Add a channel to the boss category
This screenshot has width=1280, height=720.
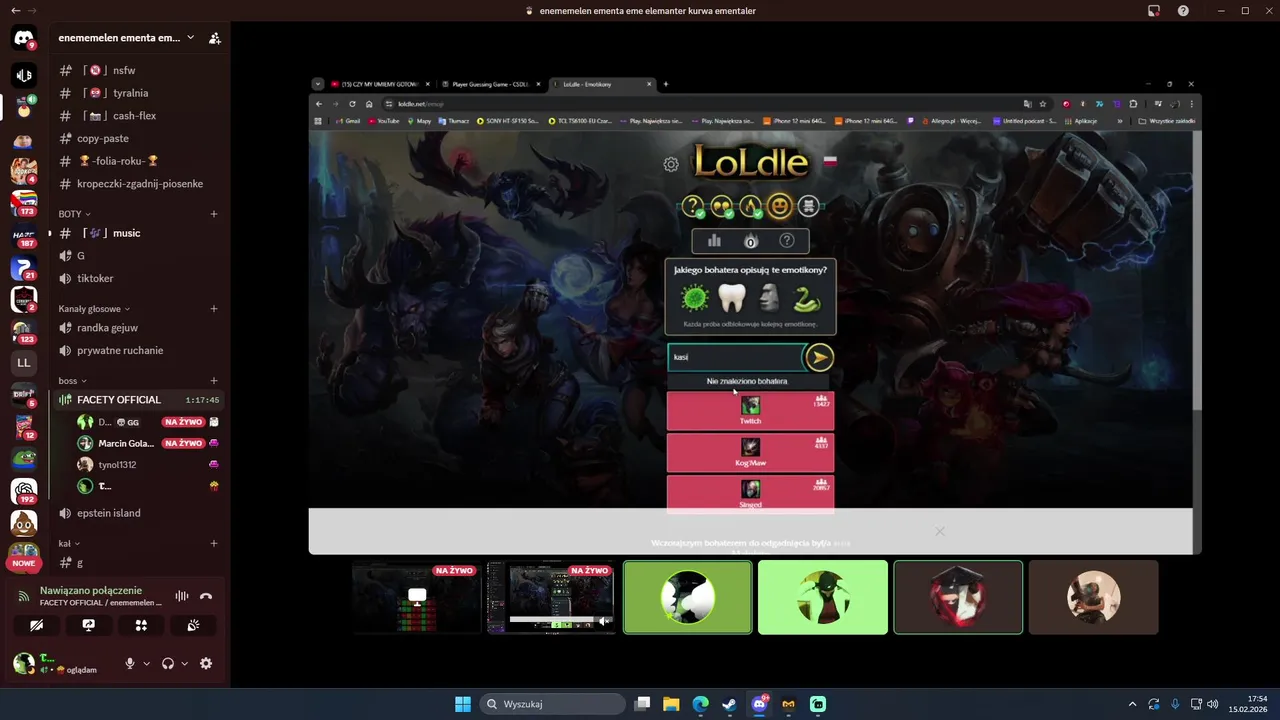point(214,381)
